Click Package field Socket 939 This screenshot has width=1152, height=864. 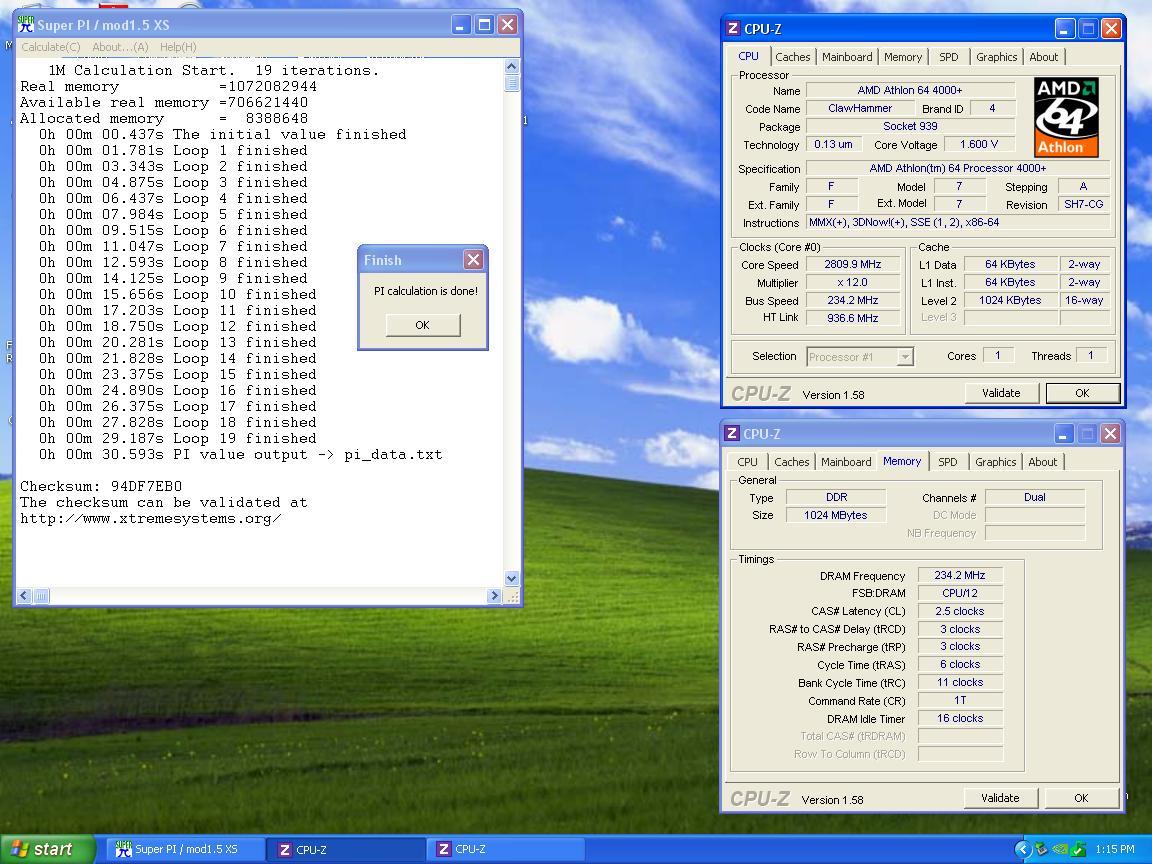click(x=910, y=126)
